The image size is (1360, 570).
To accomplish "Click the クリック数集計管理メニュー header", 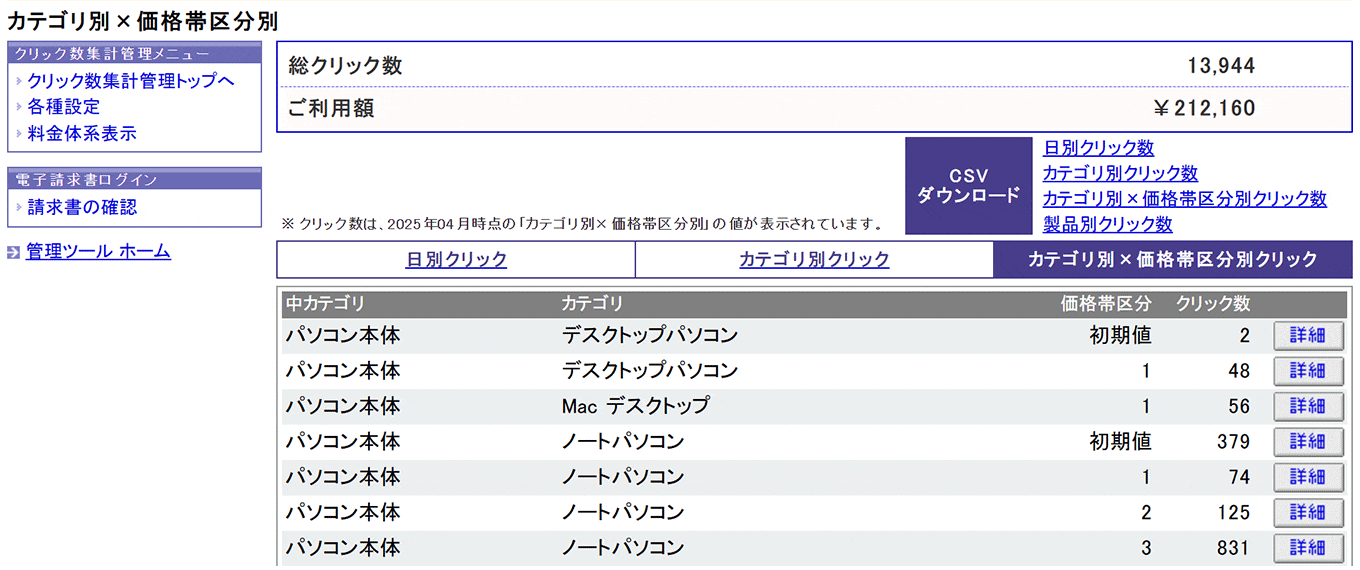I will [x=134, y=54].
